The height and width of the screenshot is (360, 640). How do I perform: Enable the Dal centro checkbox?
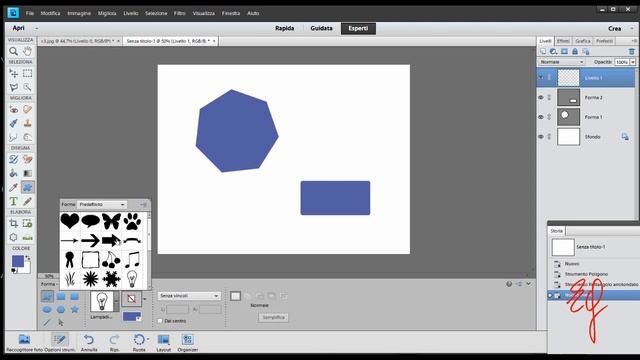[x=160, y=321]
